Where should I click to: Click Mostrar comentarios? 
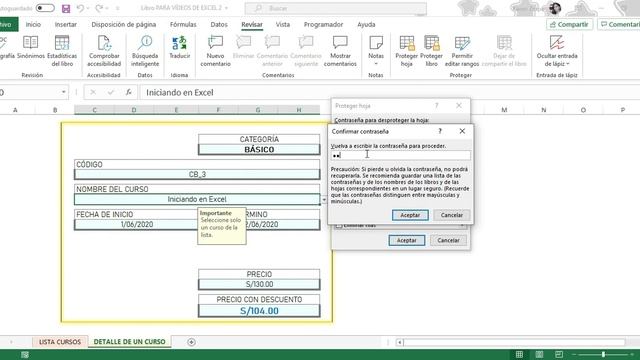coord(340,51)
